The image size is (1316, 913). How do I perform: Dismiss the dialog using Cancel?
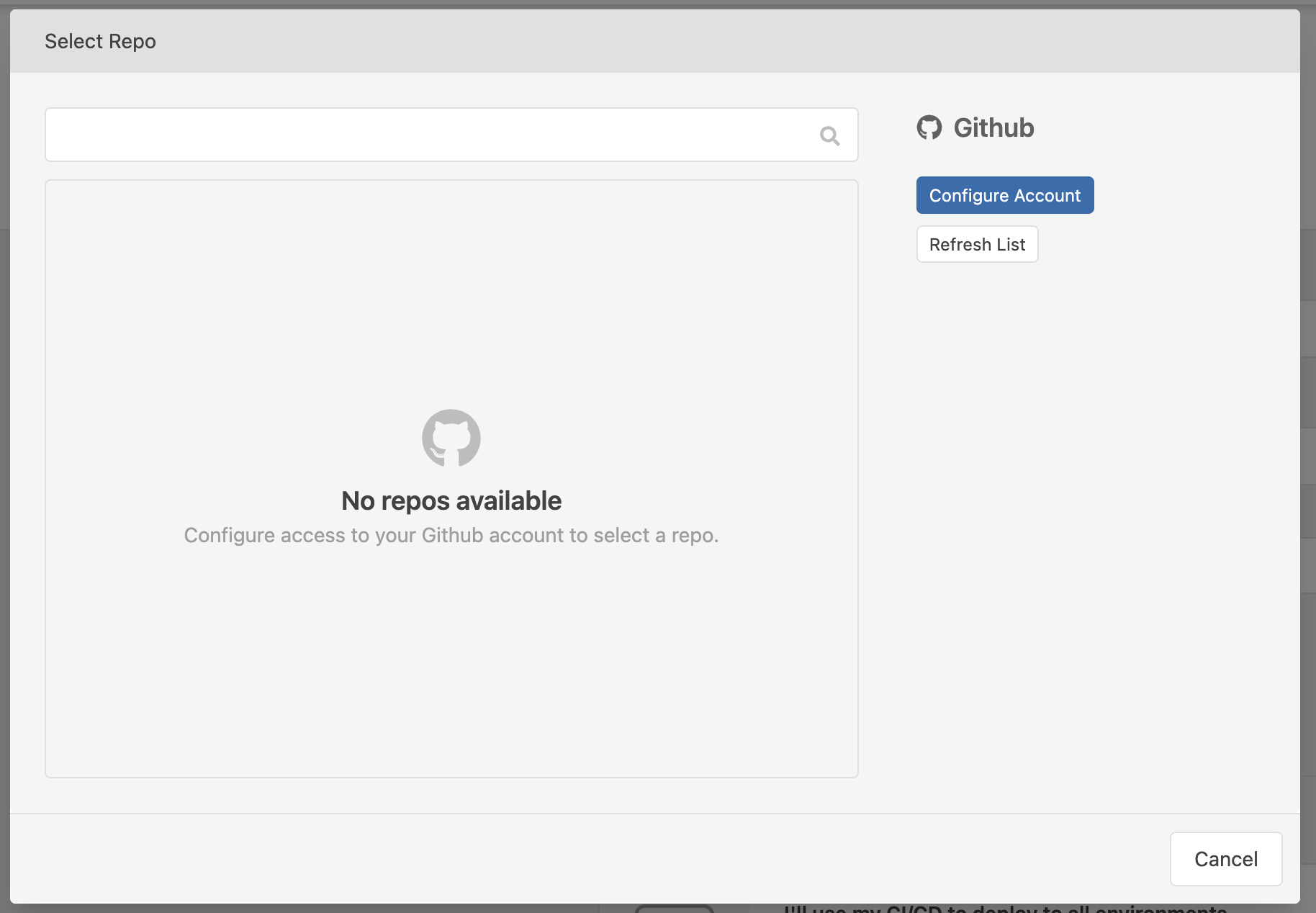pyautogui.click(x=1225, y=858)
